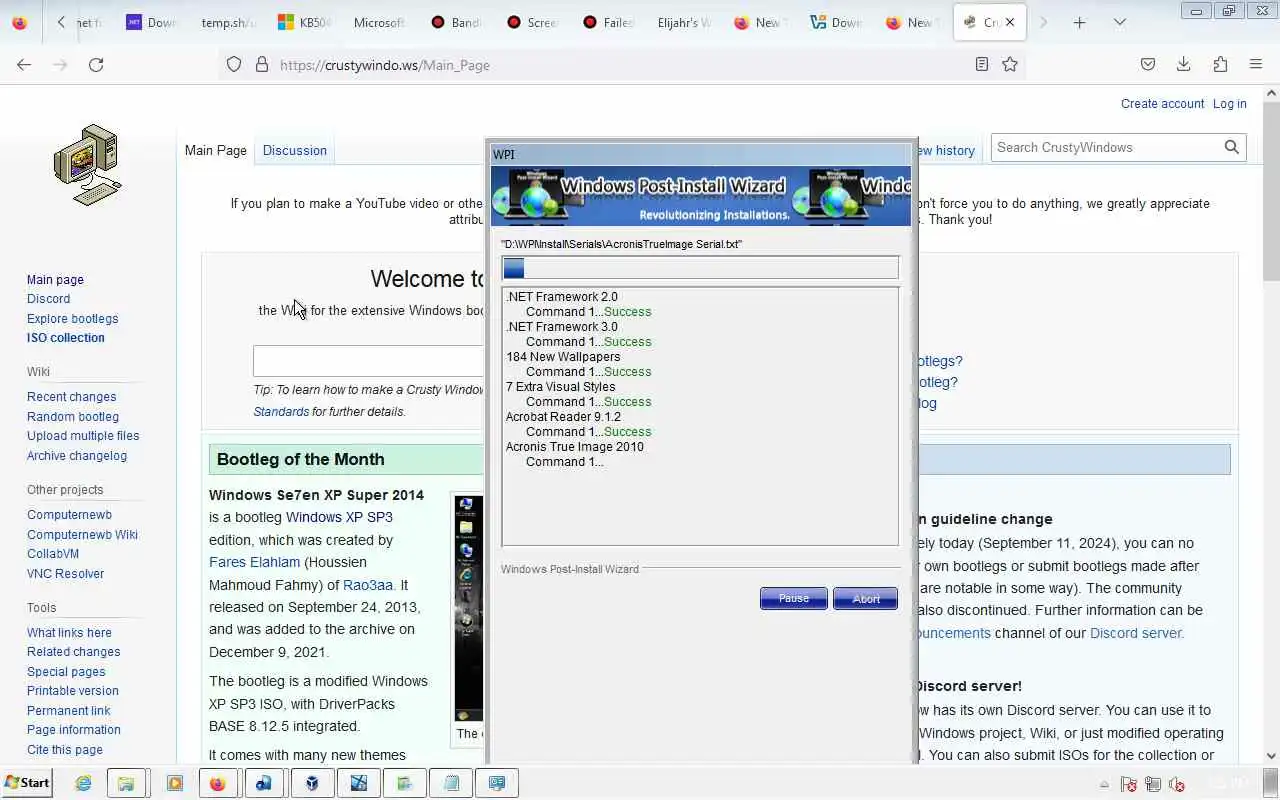Click the Discord server link

pos(1136,633)
